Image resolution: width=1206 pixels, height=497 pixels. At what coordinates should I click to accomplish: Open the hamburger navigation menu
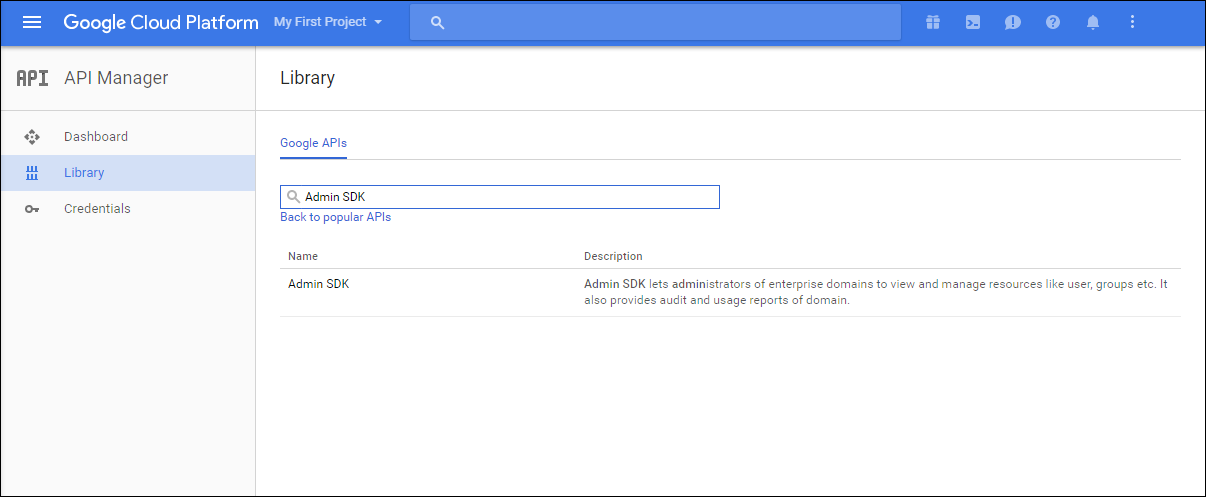[x=32, y=22]
